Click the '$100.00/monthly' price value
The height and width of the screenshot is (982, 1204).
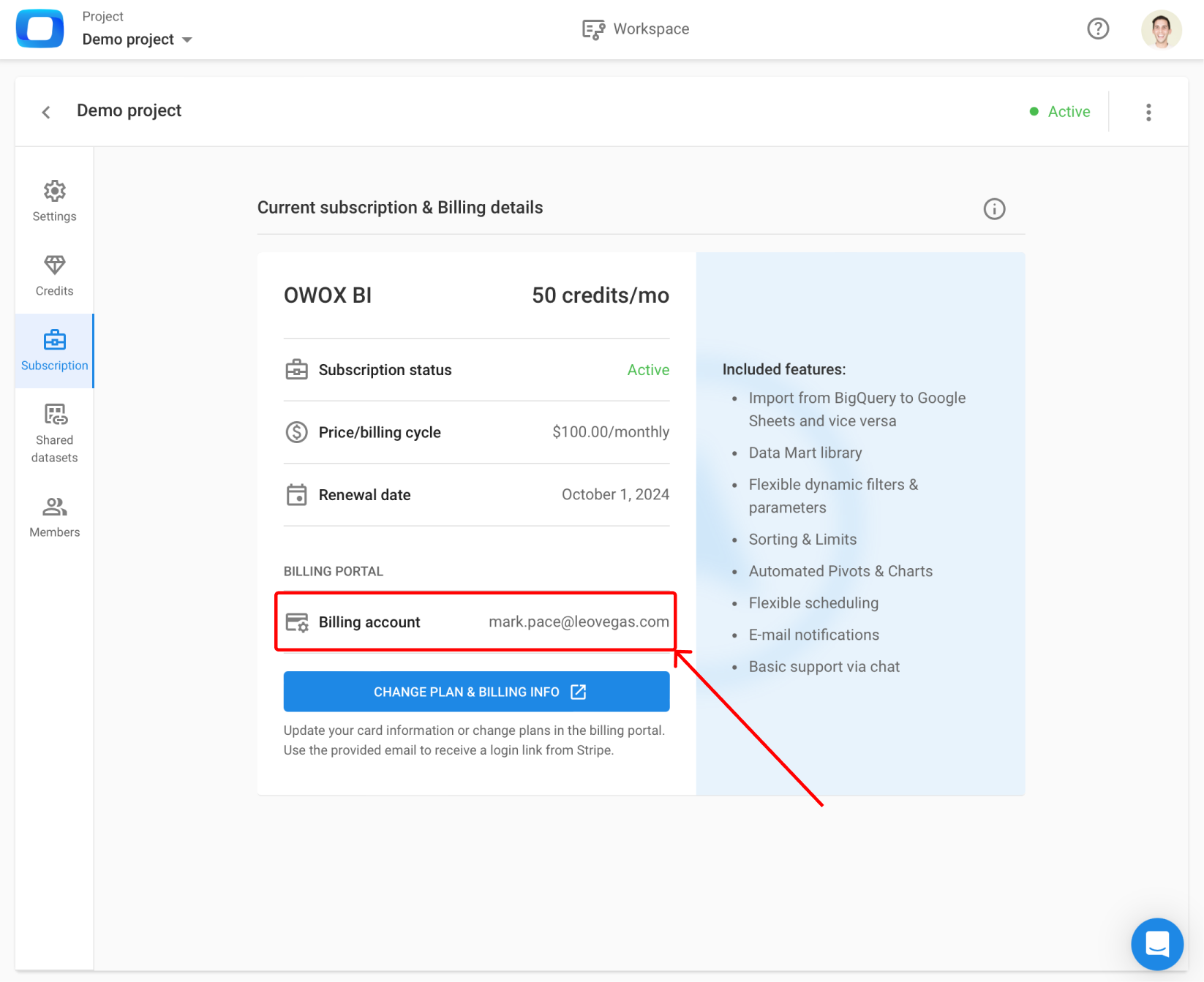pos(611,432)
